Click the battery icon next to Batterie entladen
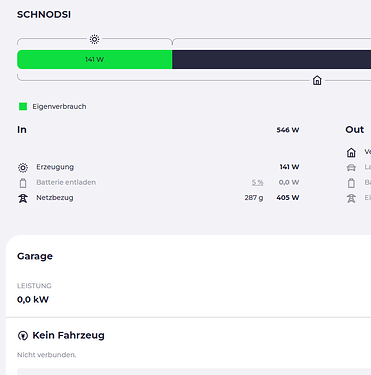371x375 pixels. 23,183
